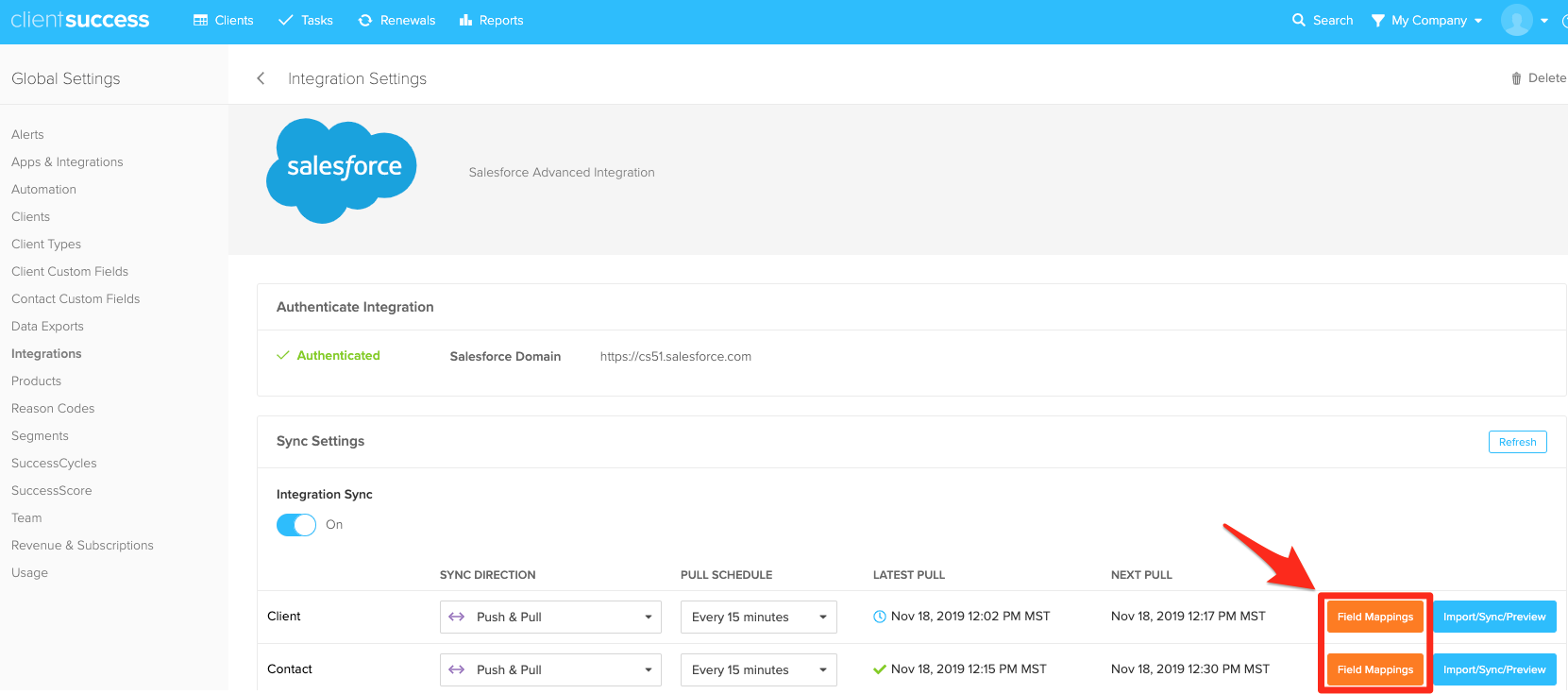Expand the user avatar dropdown arrow
The width and height of the screenshot is (1568, 694).
tap(1544, 21)
